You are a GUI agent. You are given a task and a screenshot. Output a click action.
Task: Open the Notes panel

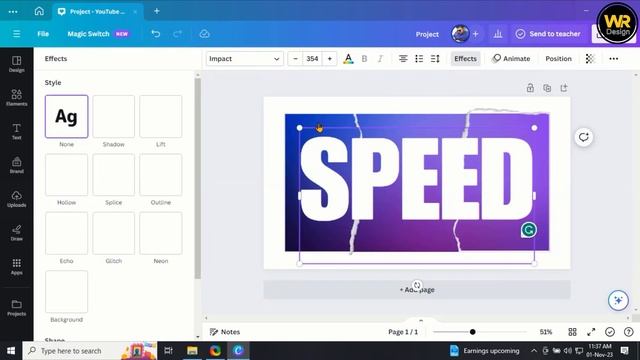(225, 332)
